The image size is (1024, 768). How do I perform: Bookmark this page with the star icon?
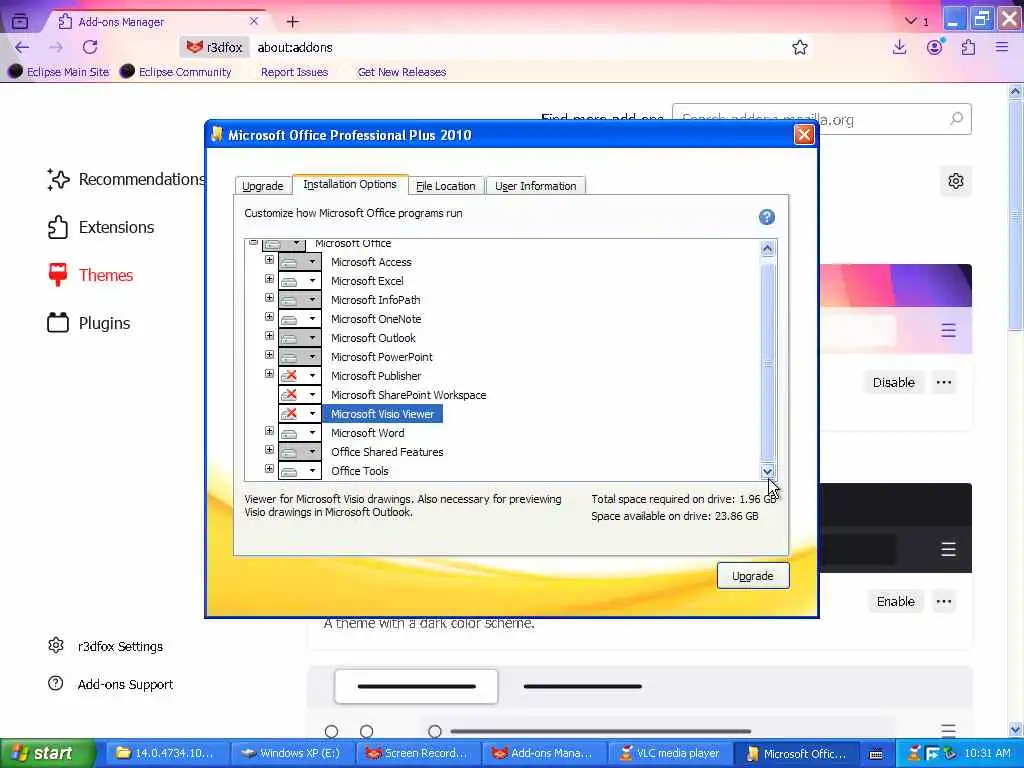click(799, 47)
